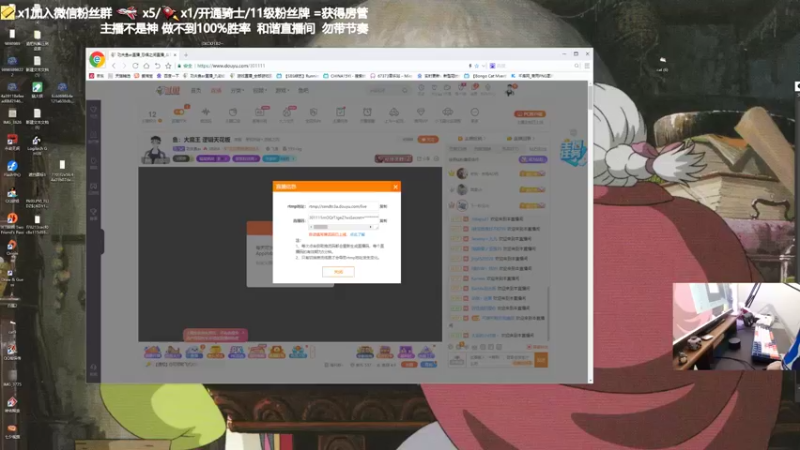The height and width of the screenshot is (450, 800).
Task: Click the orange follow button by room title
Action: click(428, 139)
